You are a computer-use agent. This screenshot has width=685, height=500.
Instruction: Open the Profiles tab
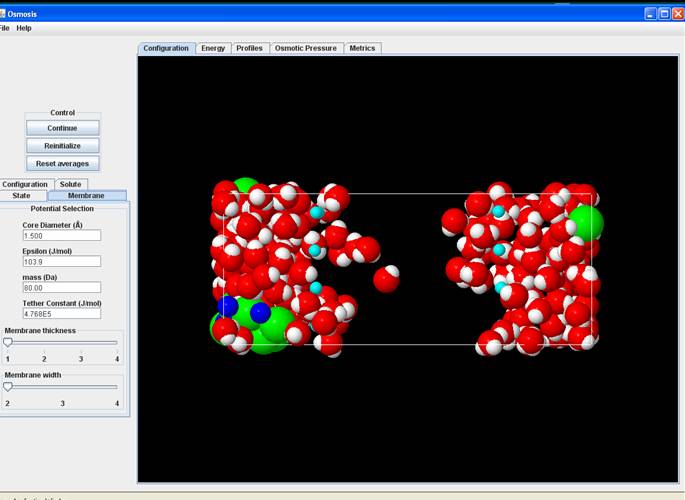pyautogui.click(x=249, y=48)
